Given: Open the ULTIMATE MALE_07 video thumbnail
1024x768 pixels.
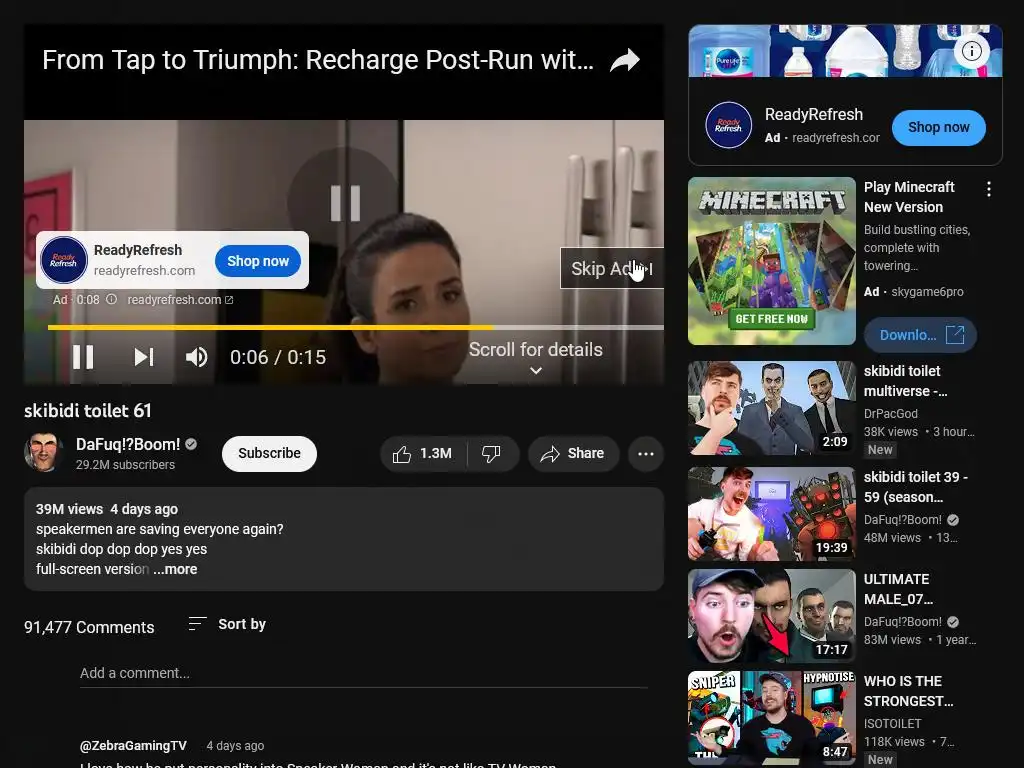Looking at the screenshot, I should [772, 616].
